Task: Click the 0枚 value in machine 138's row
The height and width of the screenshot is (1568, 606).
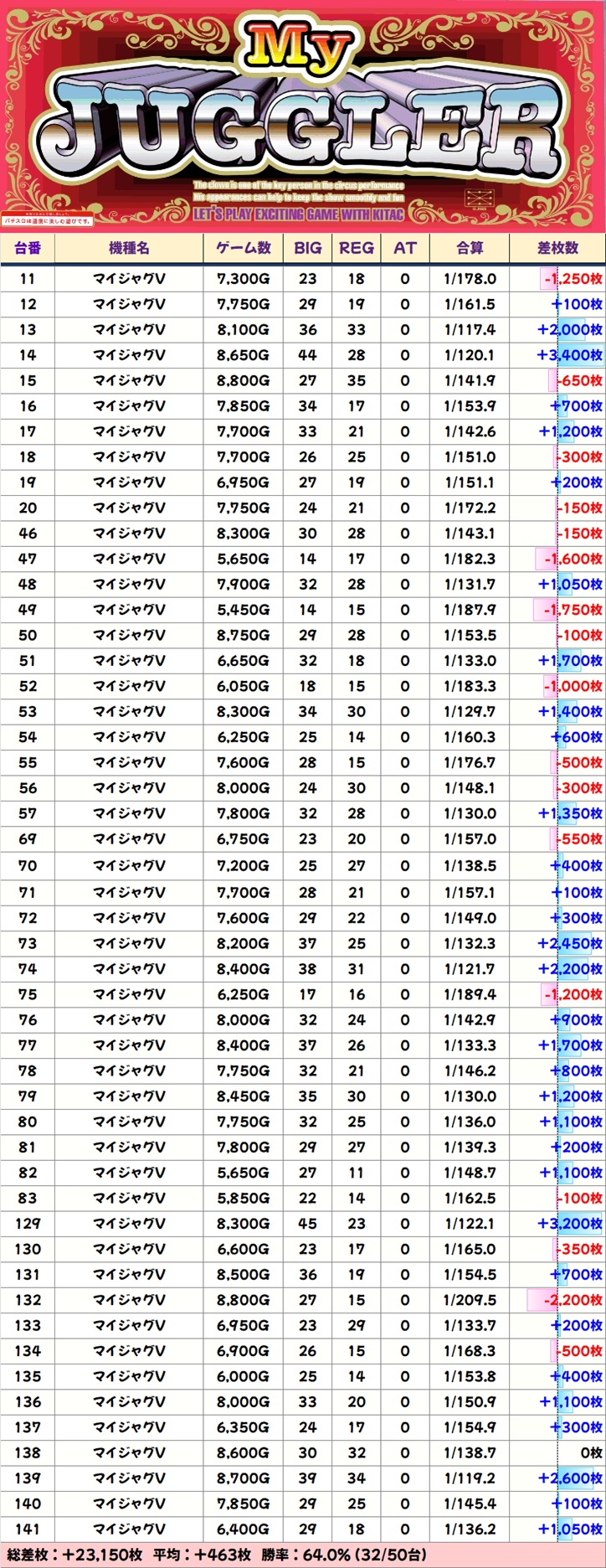Action: click(x=591, y=1453)
